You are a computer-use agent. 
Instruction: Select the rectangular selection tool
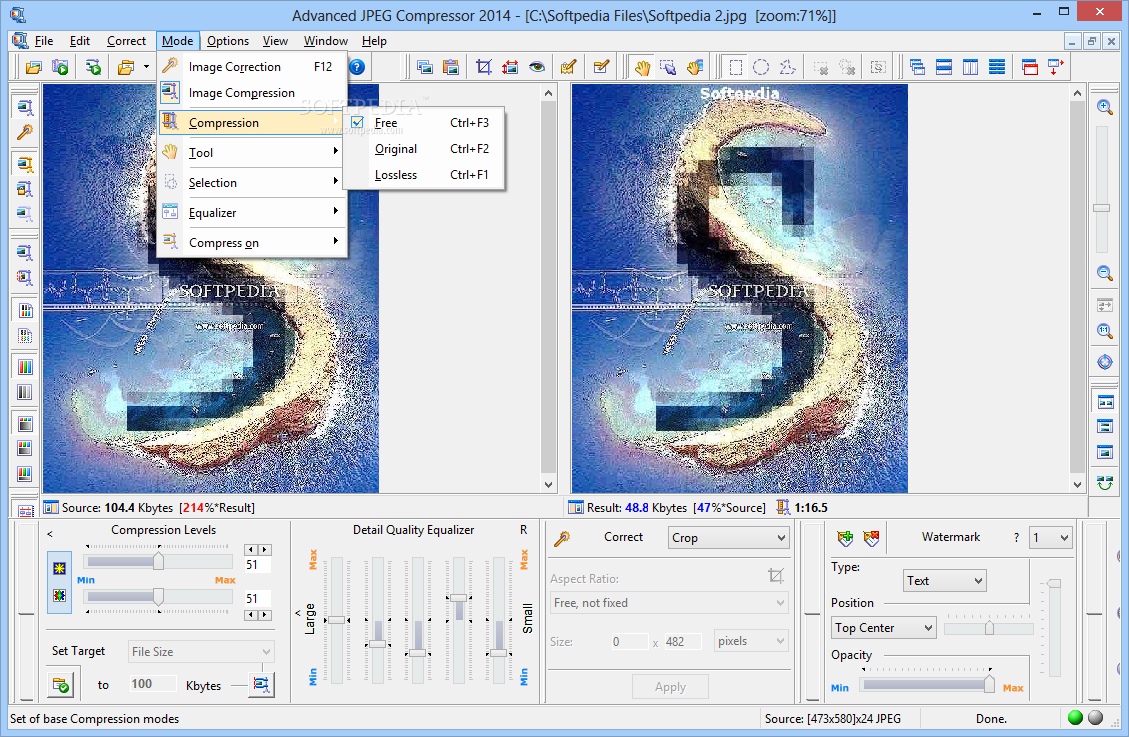(x=735, y=68)
